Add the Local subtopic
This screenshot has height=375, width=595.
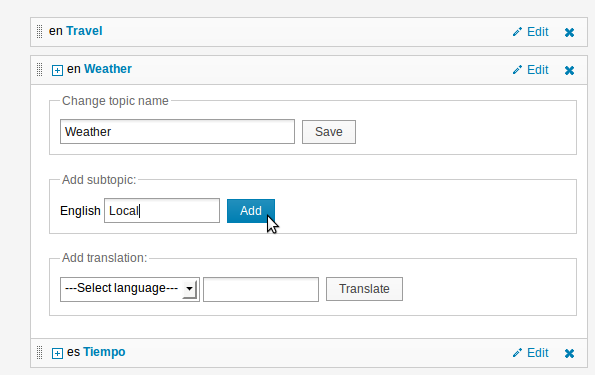coord(251,211)
